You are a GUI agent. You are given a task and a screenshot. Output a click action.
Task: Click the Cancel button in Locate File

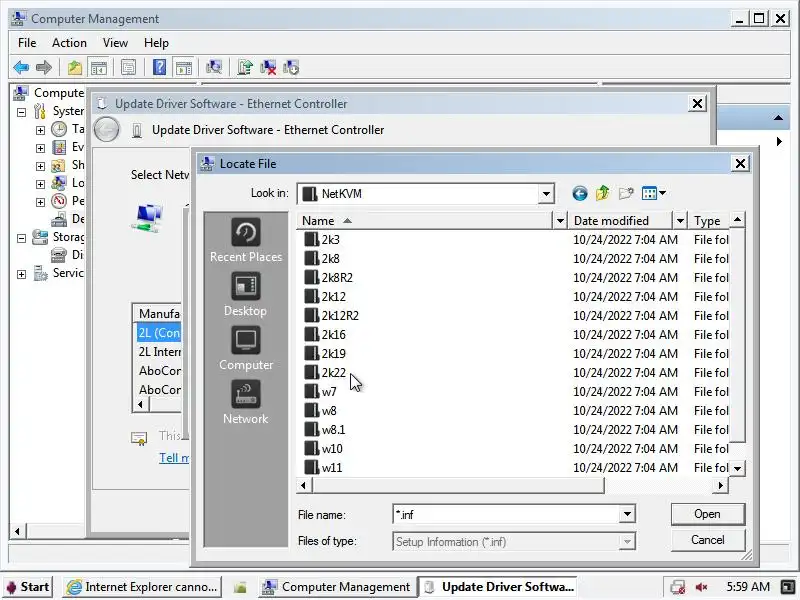pyautogui.click(x=708, y=540)
